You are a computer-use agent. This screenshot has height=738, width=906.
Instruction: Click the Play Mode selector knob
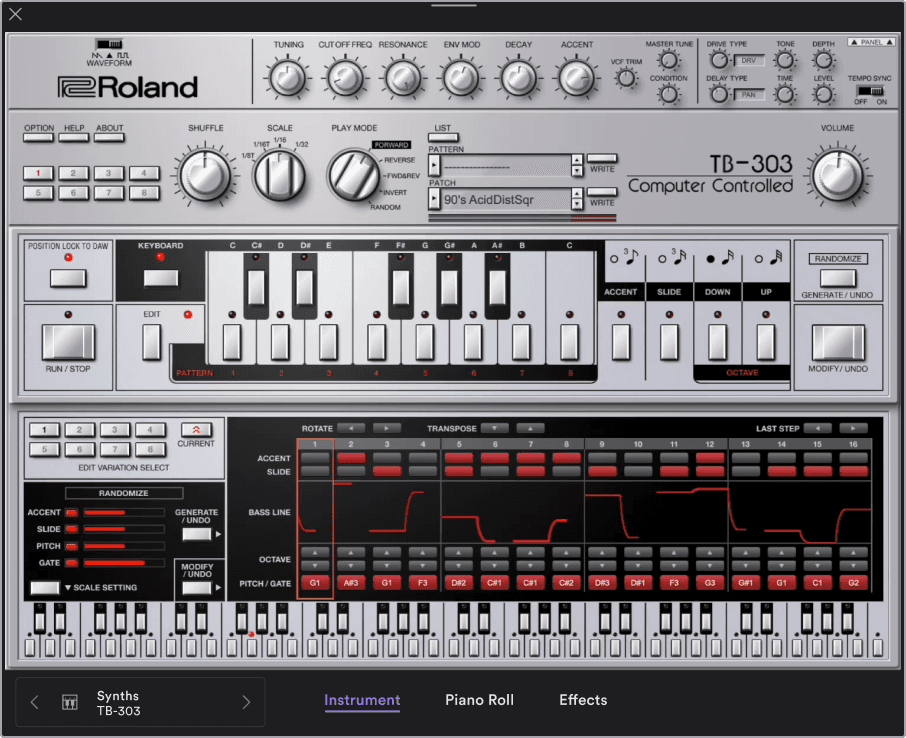coord(353,176)
